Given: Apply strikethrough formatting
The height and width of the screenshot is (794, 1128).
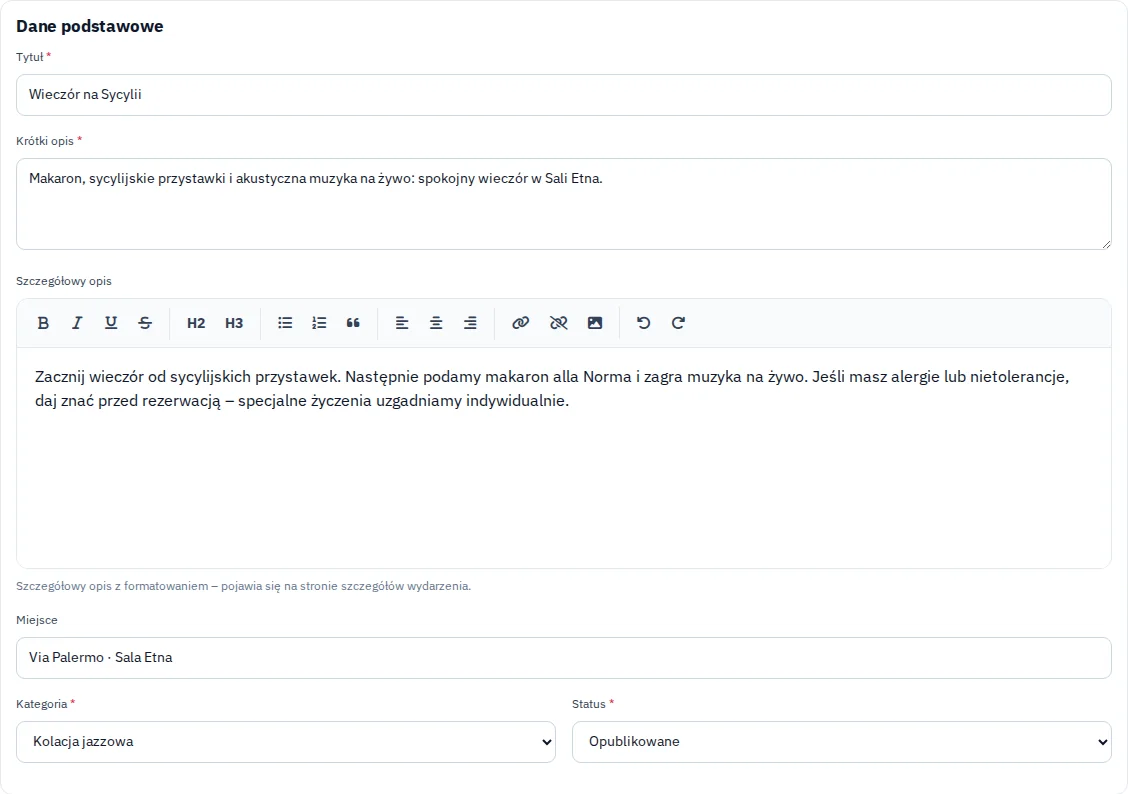Looking at the screenshot, I should (x=145, y=323).
